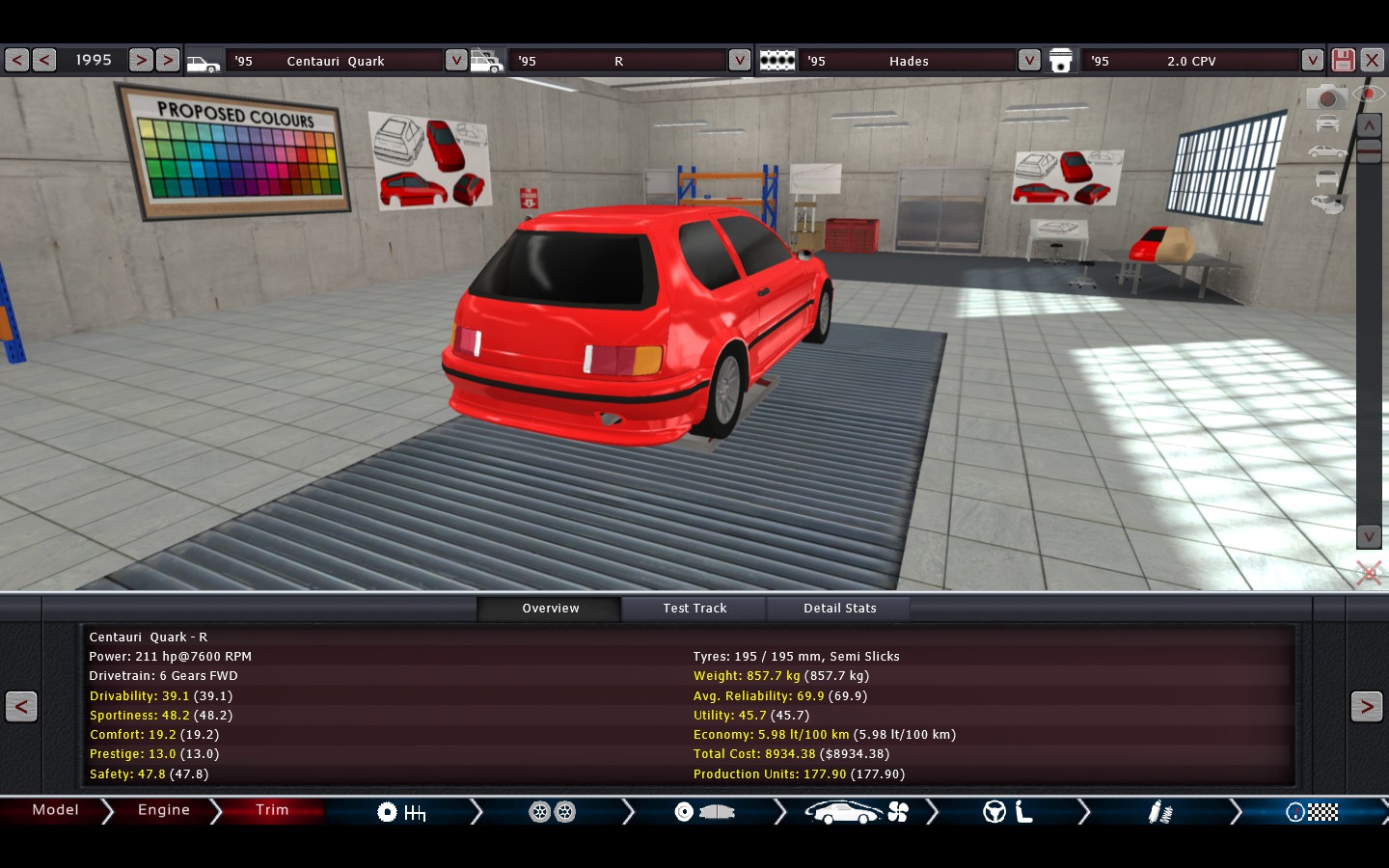The width and height of the screenshot is (1389, 868).
Task: Toggle the eye visibility icon
Action: [1368, 94]
